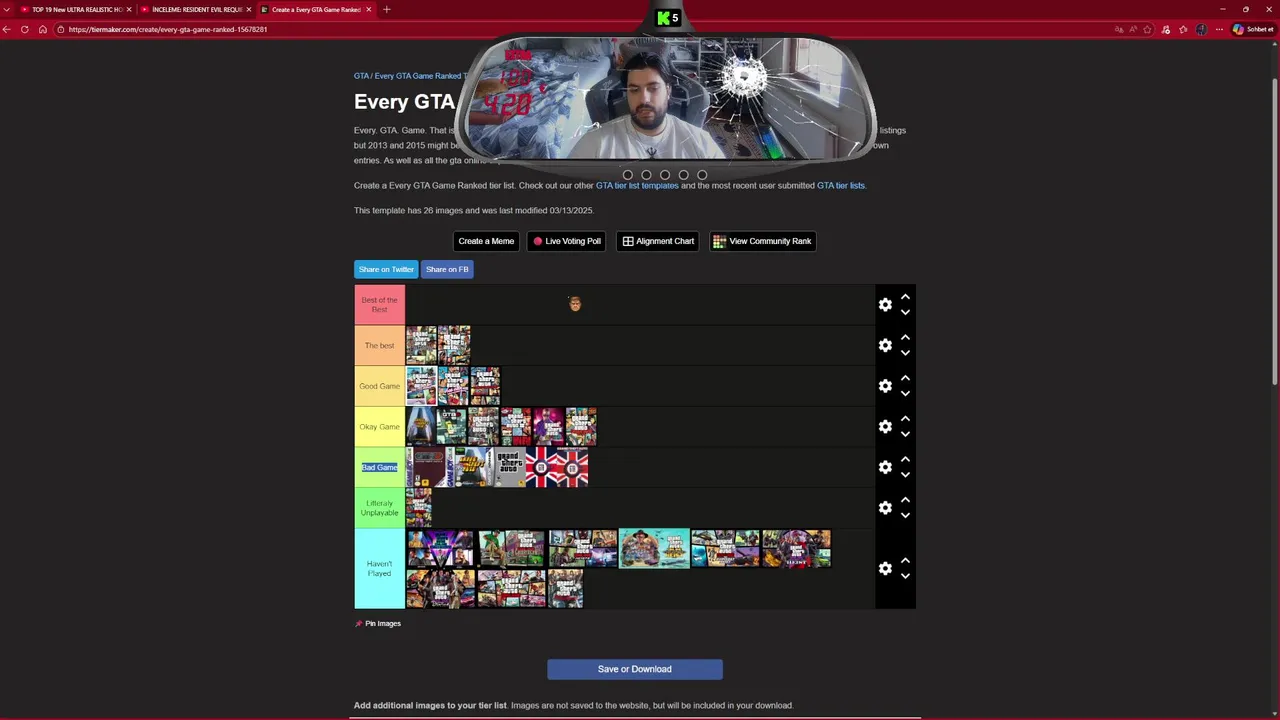Click Share on FB button
This screenshot has width=1280, height=720.
coord(447,269)
